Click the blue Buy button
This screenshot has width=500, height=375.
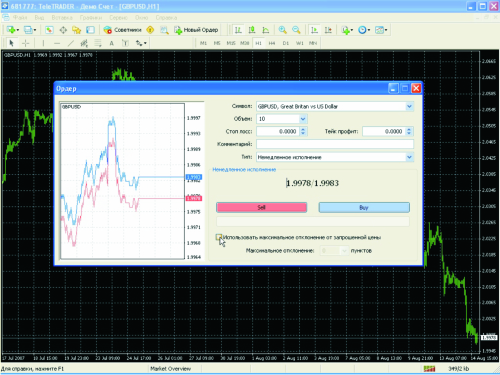[x=364, y=207]
